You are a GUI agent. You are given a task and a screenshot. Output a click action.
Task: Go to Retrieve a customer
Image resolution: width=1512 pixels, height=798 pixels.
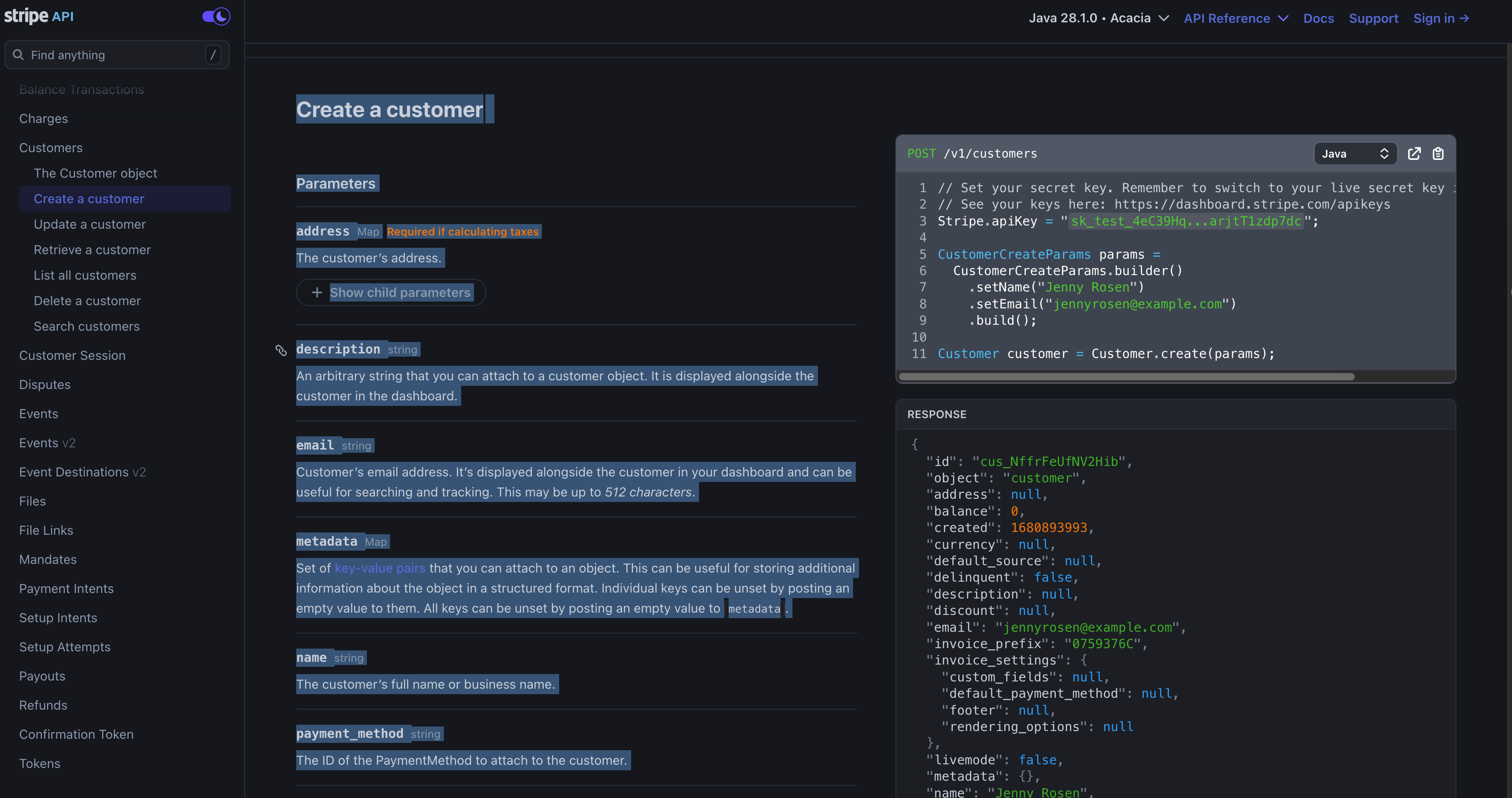click(92, 250)
